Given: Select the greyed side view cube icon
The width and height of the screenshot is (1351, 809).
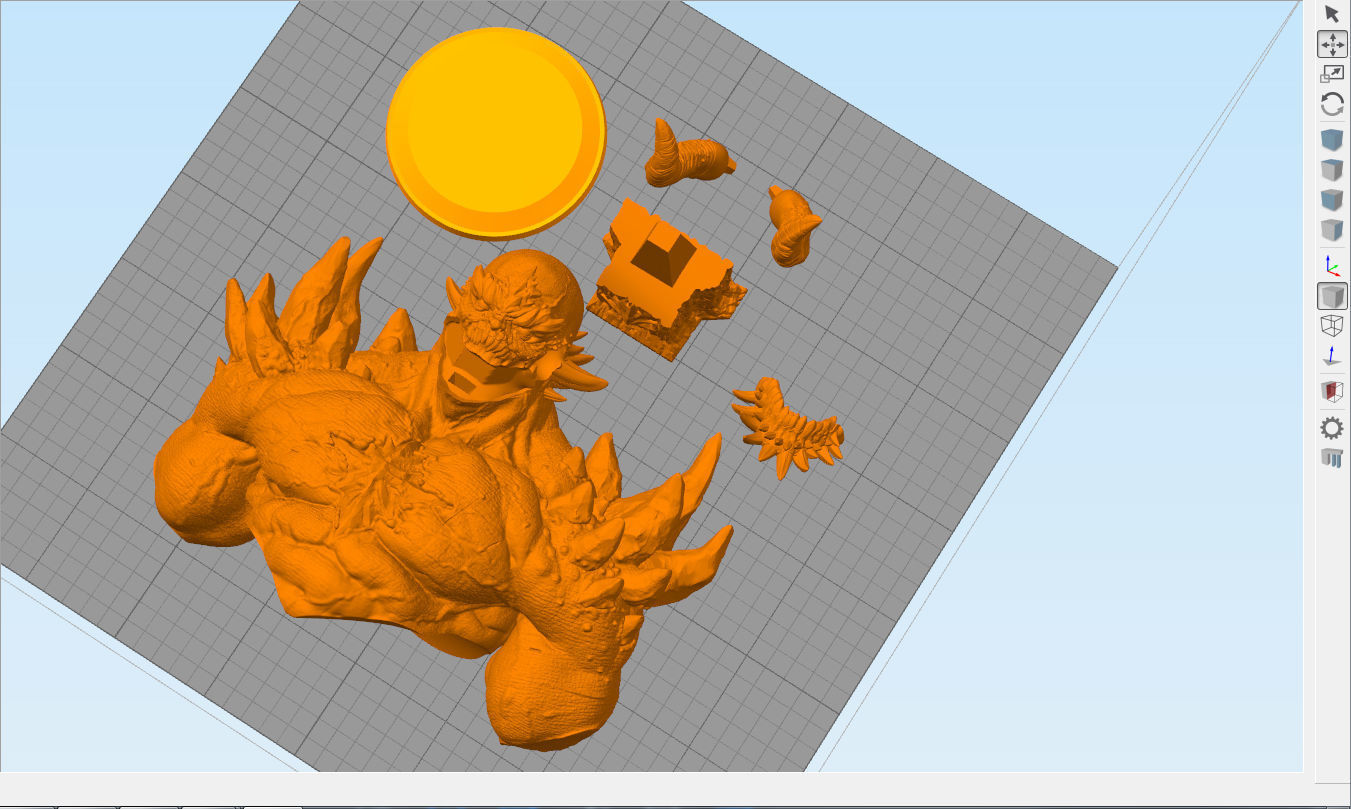Looking at the screenshot, I should [1333, 229].
